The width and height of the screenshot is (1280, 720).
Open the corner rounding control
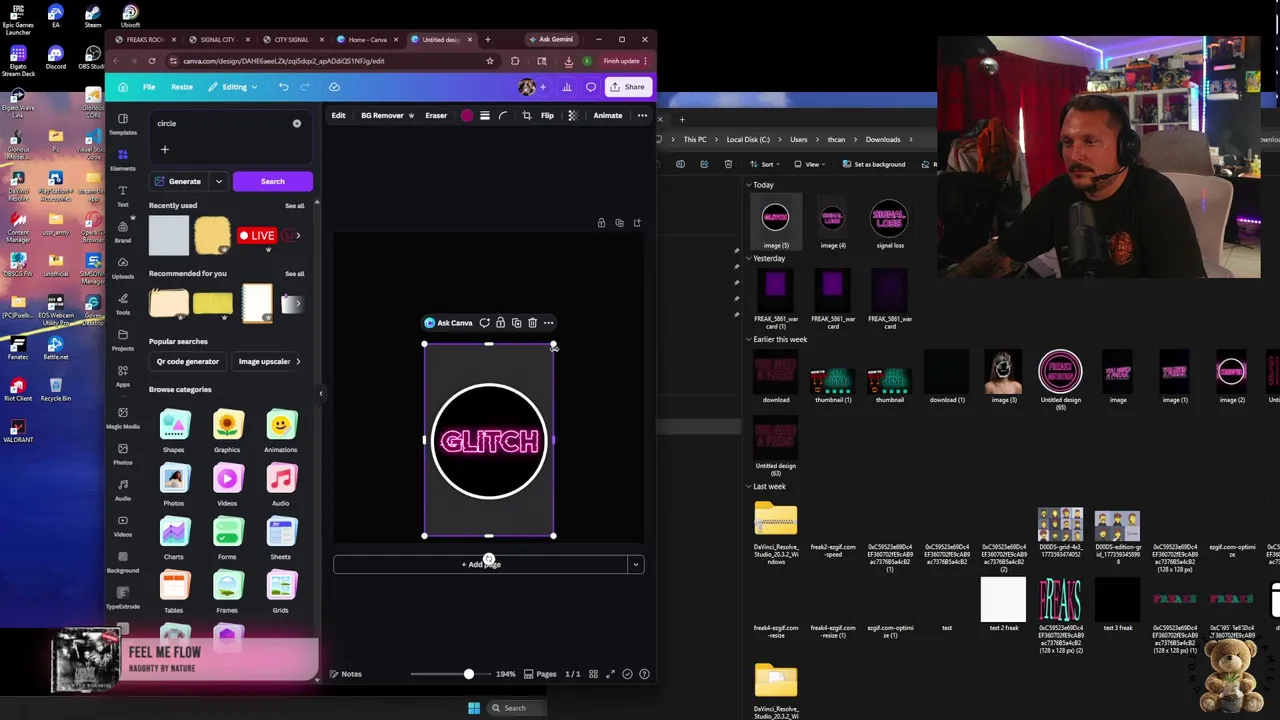tap(503, 116)
